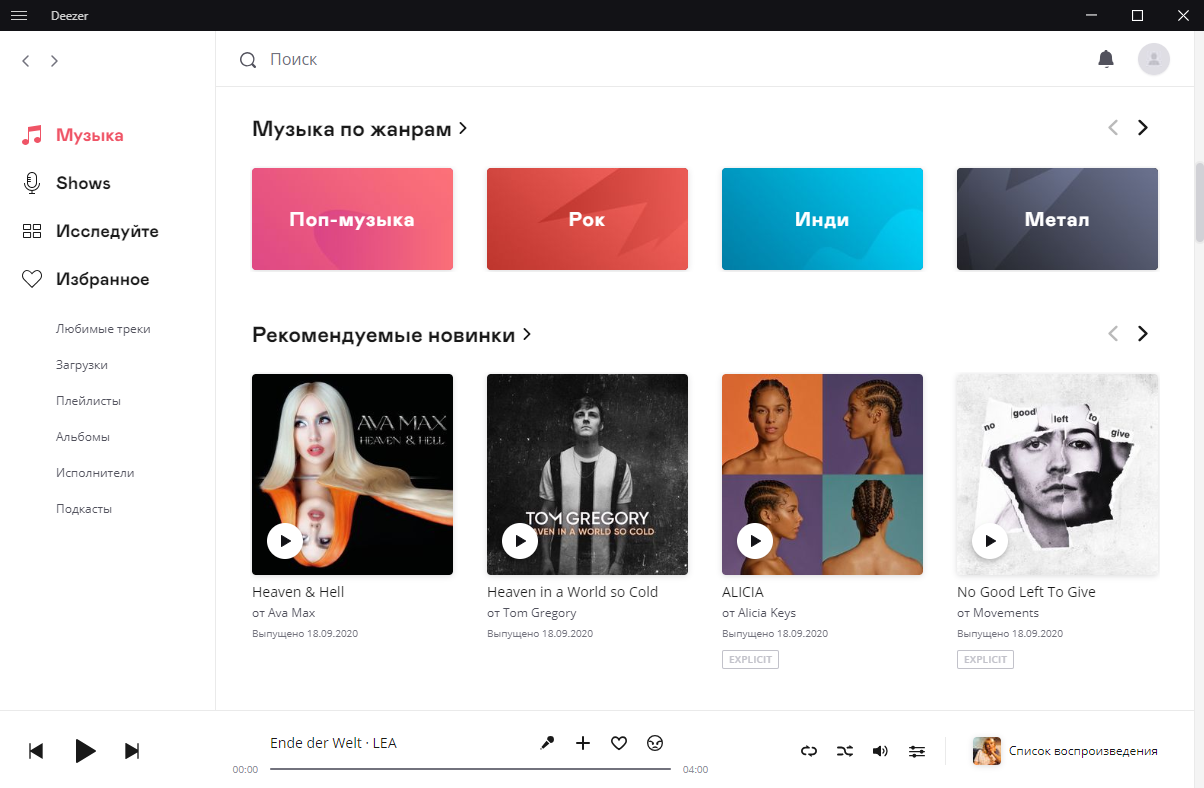Open the Метал genre tile

click(x=1057, y=219)
